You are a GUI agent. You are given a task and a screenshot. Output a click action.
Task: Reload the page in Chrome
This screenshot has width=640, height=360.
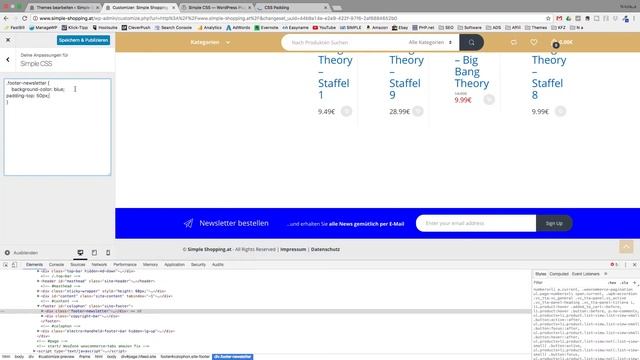point(24,18)
